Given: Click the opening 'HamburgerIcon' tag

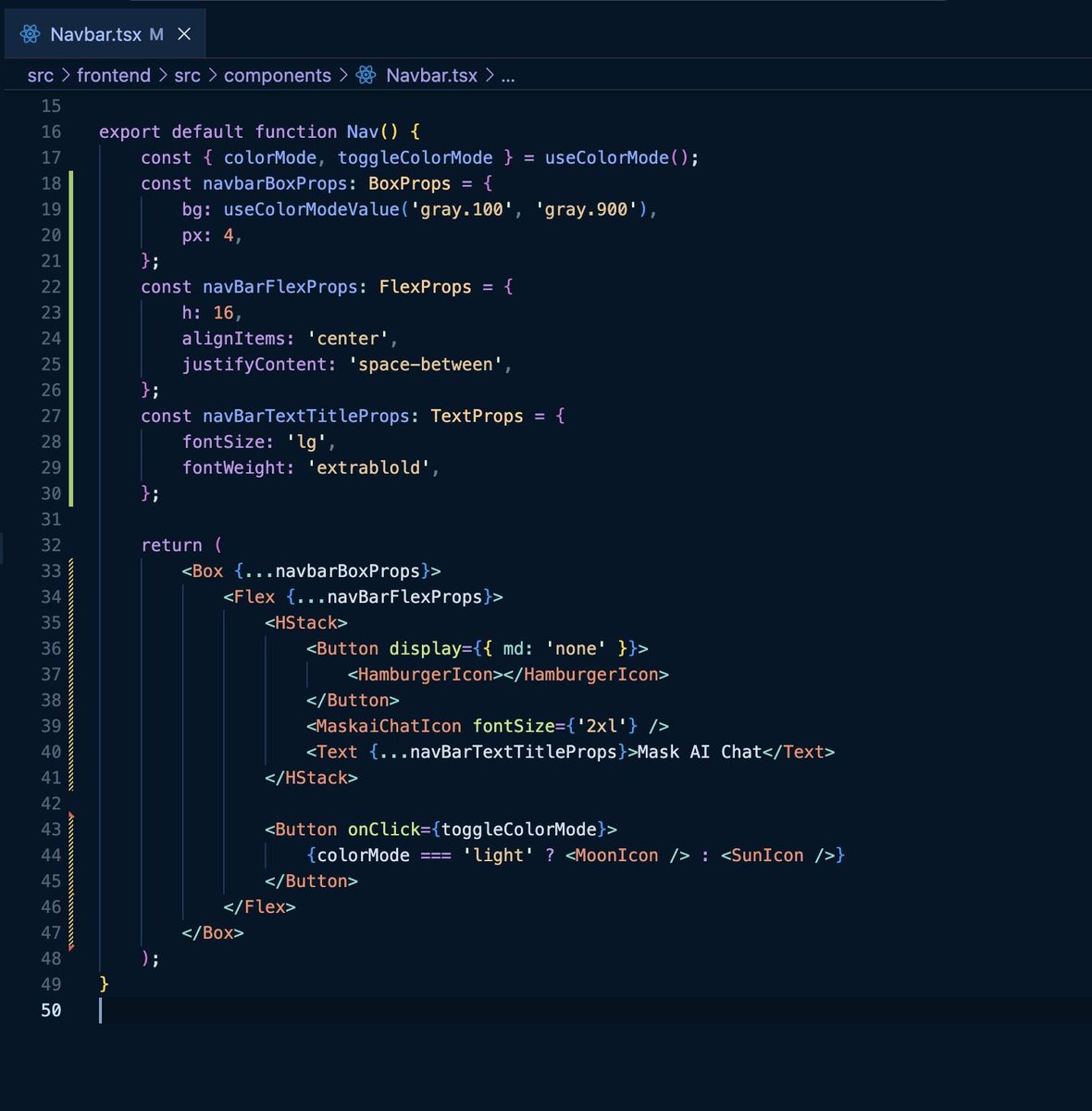Looking at the screenshot, I should [426, 675].
